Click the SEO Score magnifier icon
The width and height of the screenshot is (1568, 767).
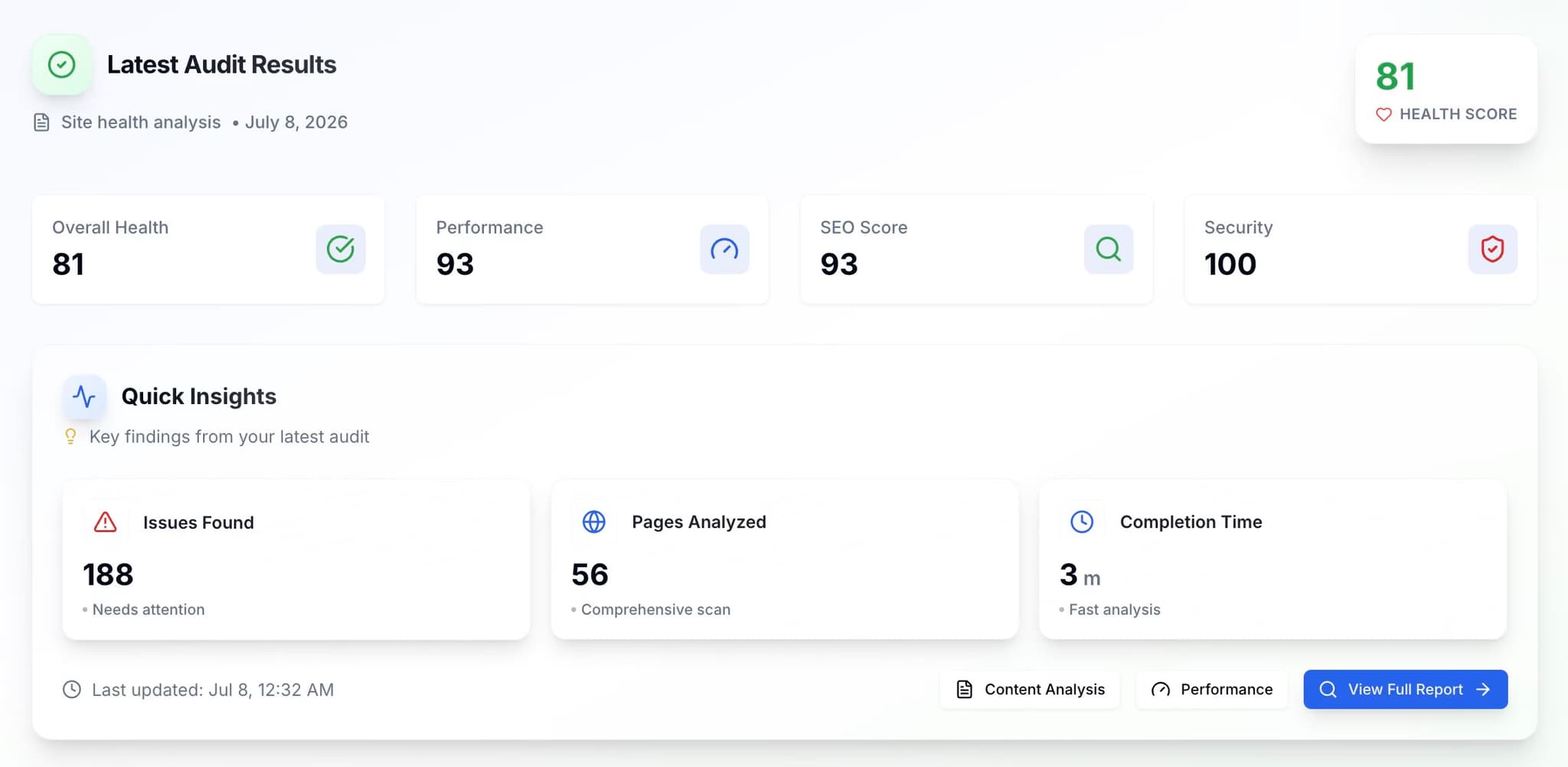[1109, 249]
